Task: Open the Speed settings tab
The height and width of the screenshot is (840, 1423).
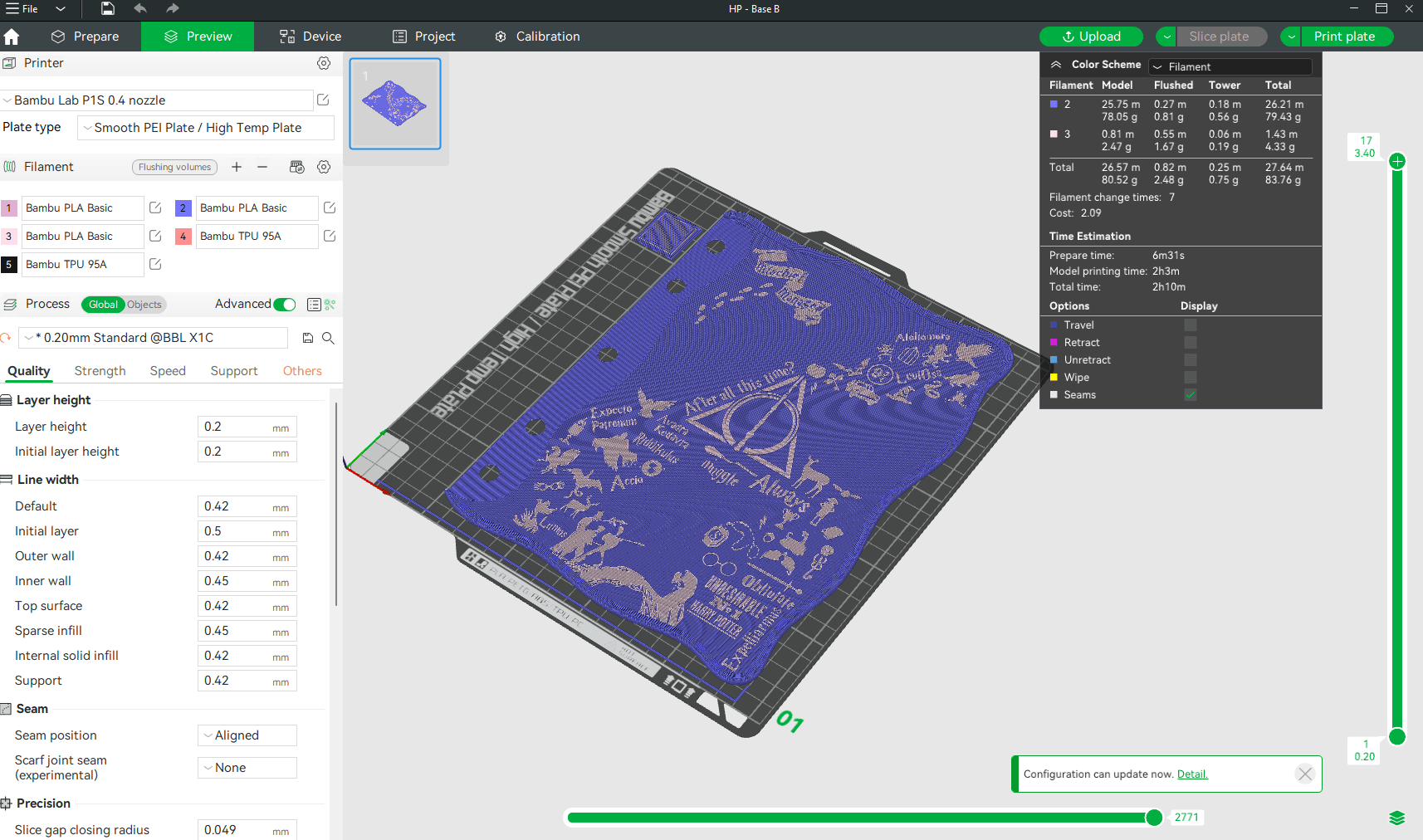Action: (x=168, y=371)
